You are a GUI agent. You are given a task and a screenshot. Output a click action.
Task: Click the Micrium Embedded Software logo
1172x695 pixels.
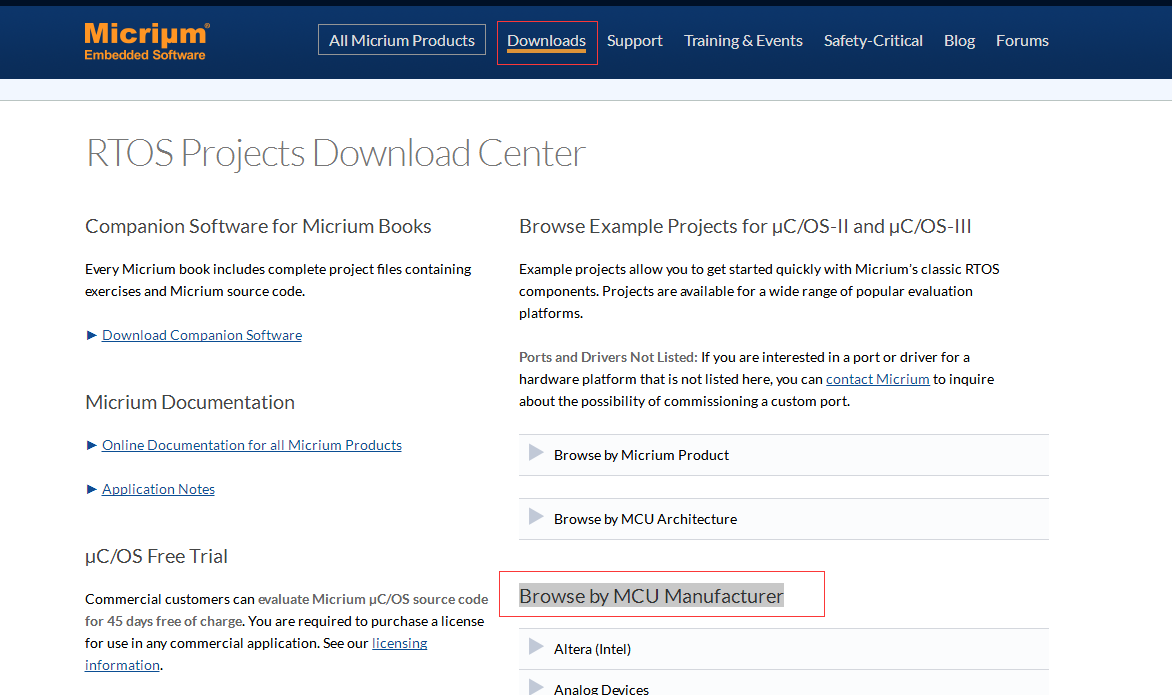[146, 41]
